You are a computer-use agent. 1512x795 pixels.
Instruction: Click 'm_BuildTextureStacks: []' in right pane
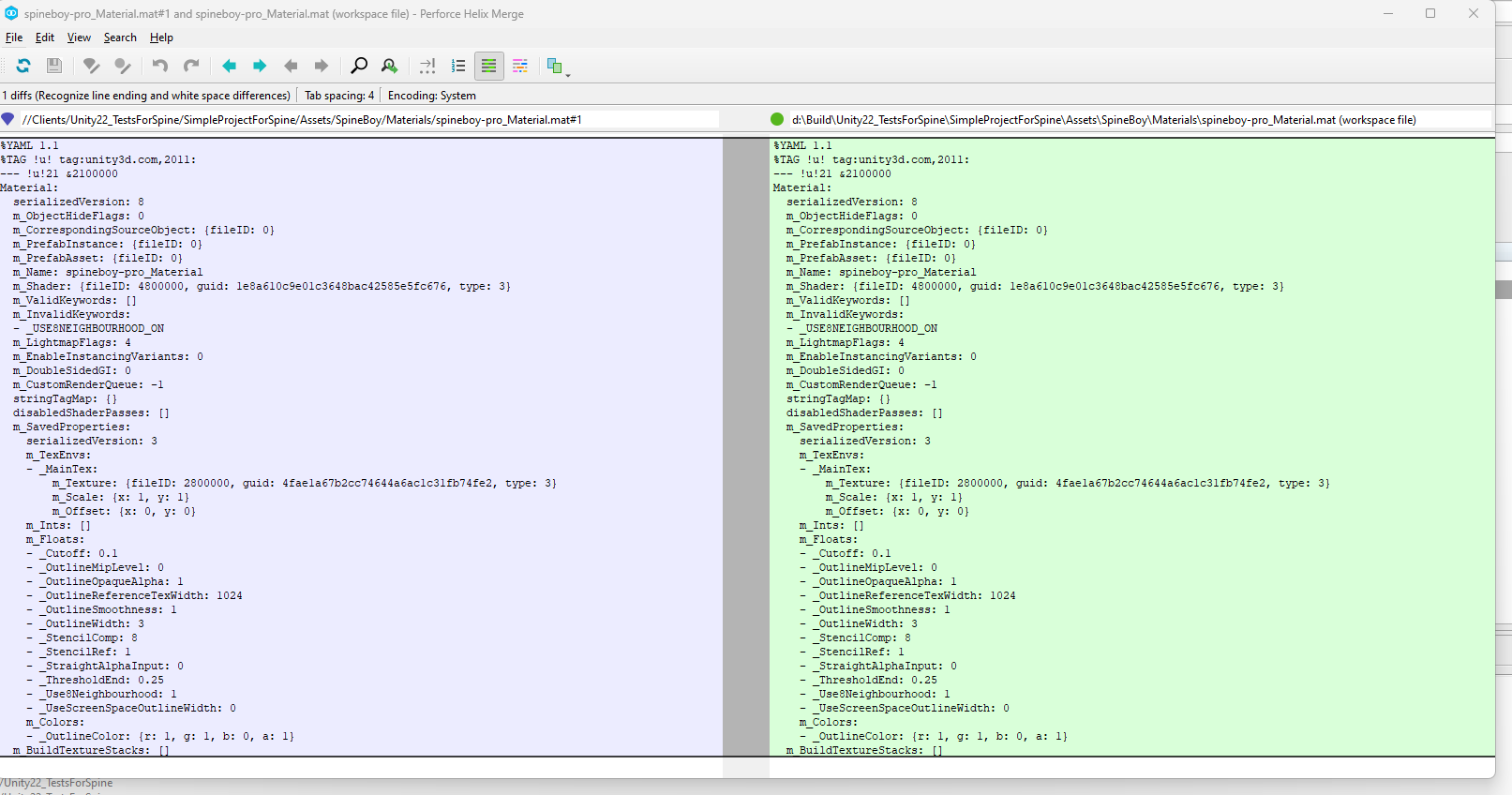864,750
